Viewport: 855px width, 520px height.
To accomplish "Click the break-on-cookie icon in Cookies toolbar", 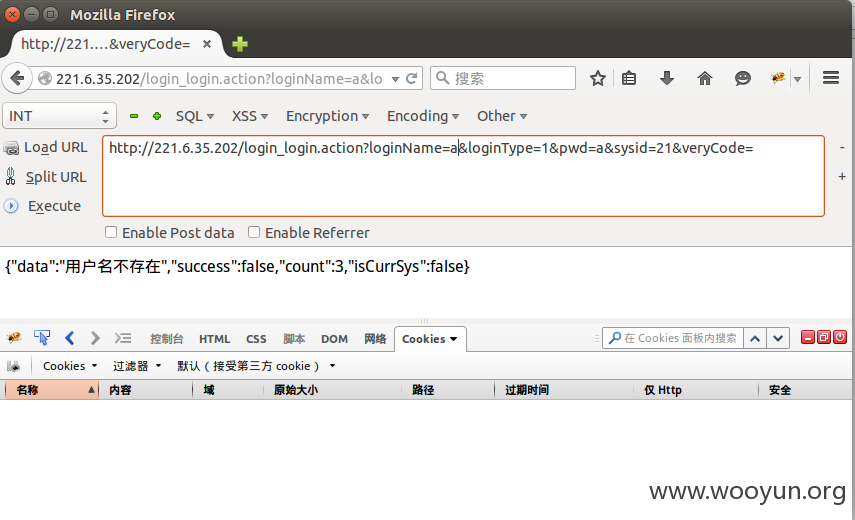I will [14, 366].
